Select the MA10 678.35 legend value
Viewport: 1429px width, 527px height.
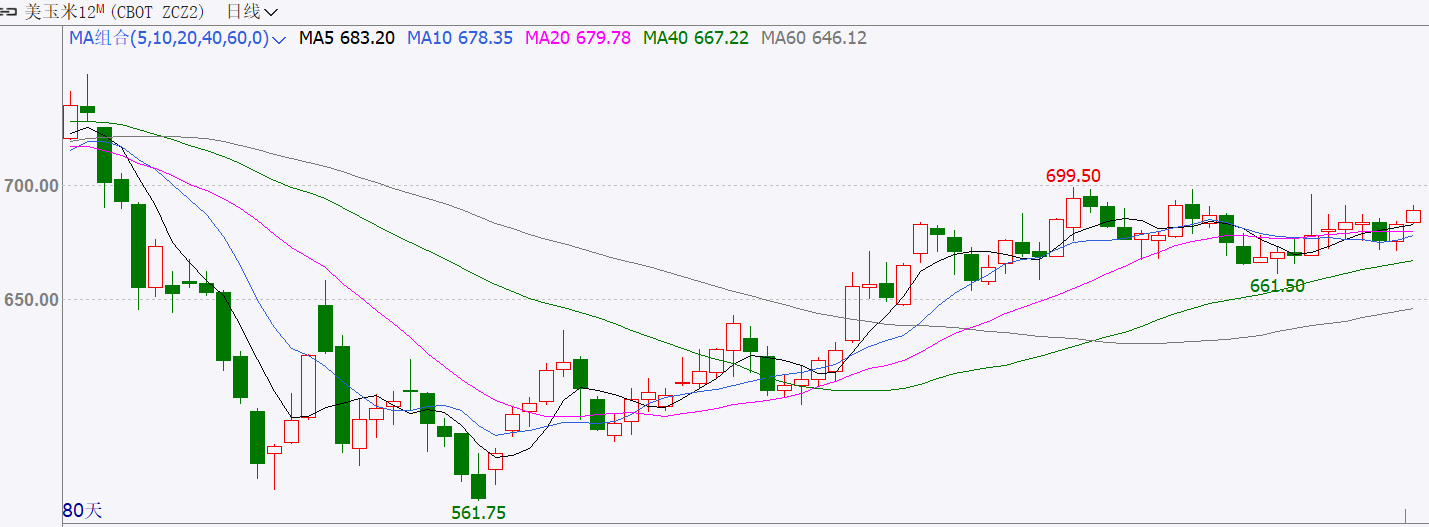point(460,38)
